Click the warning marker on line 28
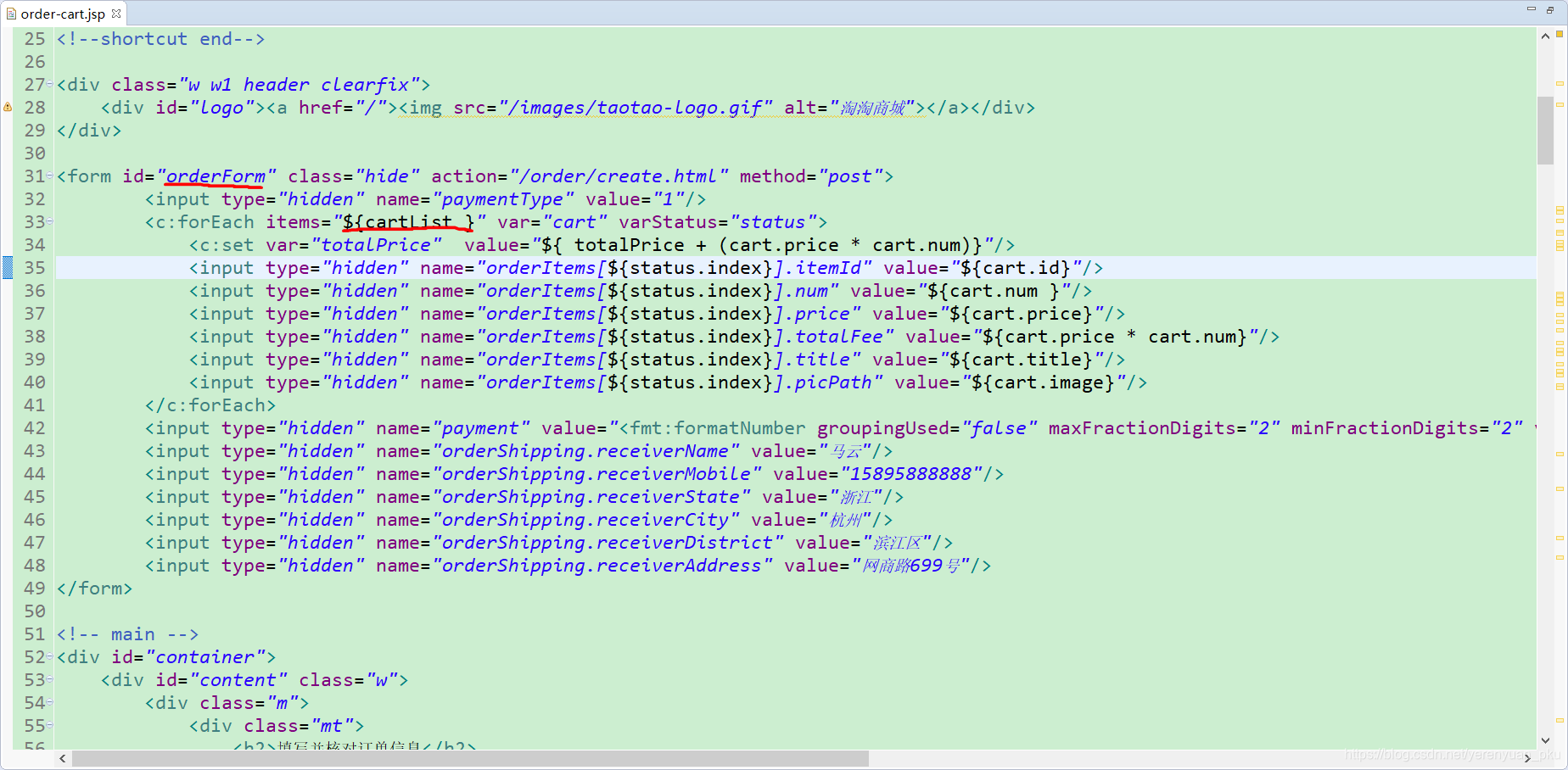The image size is (1568, 770). [x=8, y=108]
